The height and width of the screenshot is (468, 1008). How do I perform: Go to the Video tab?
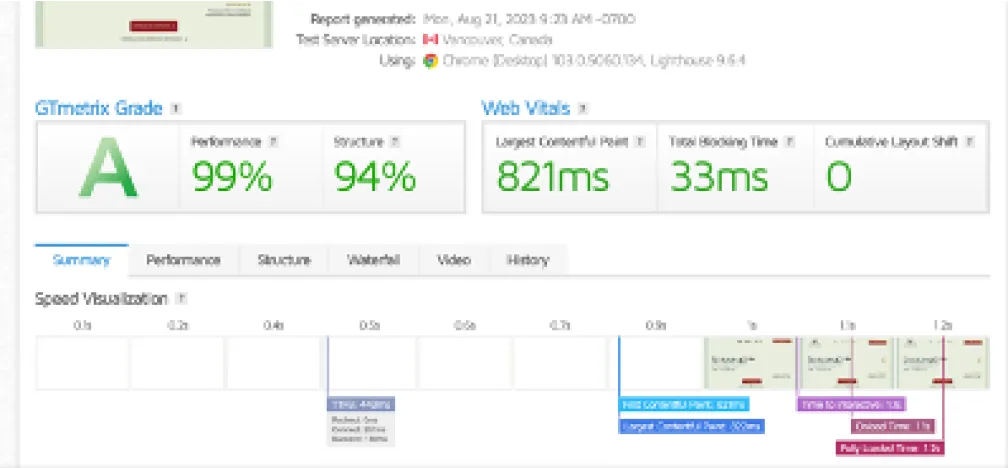click(x=453, y=260)
